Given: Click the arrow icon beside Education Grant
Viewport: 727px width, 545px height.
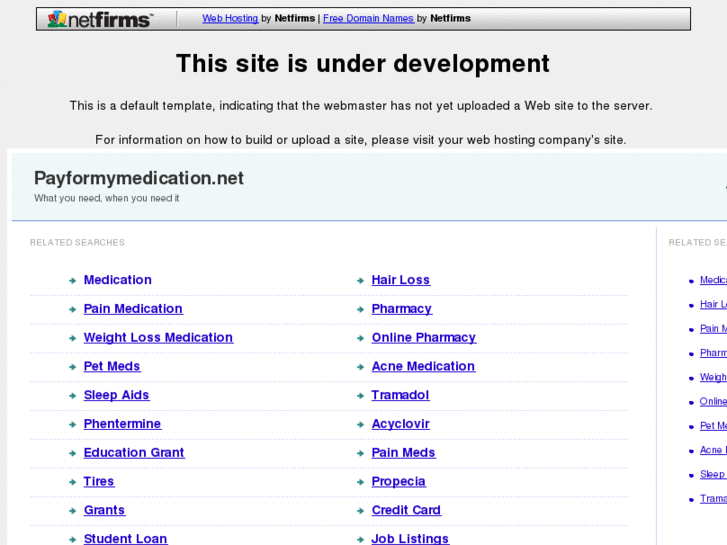Looking at the screenshot, I should [x=72, y=453].
